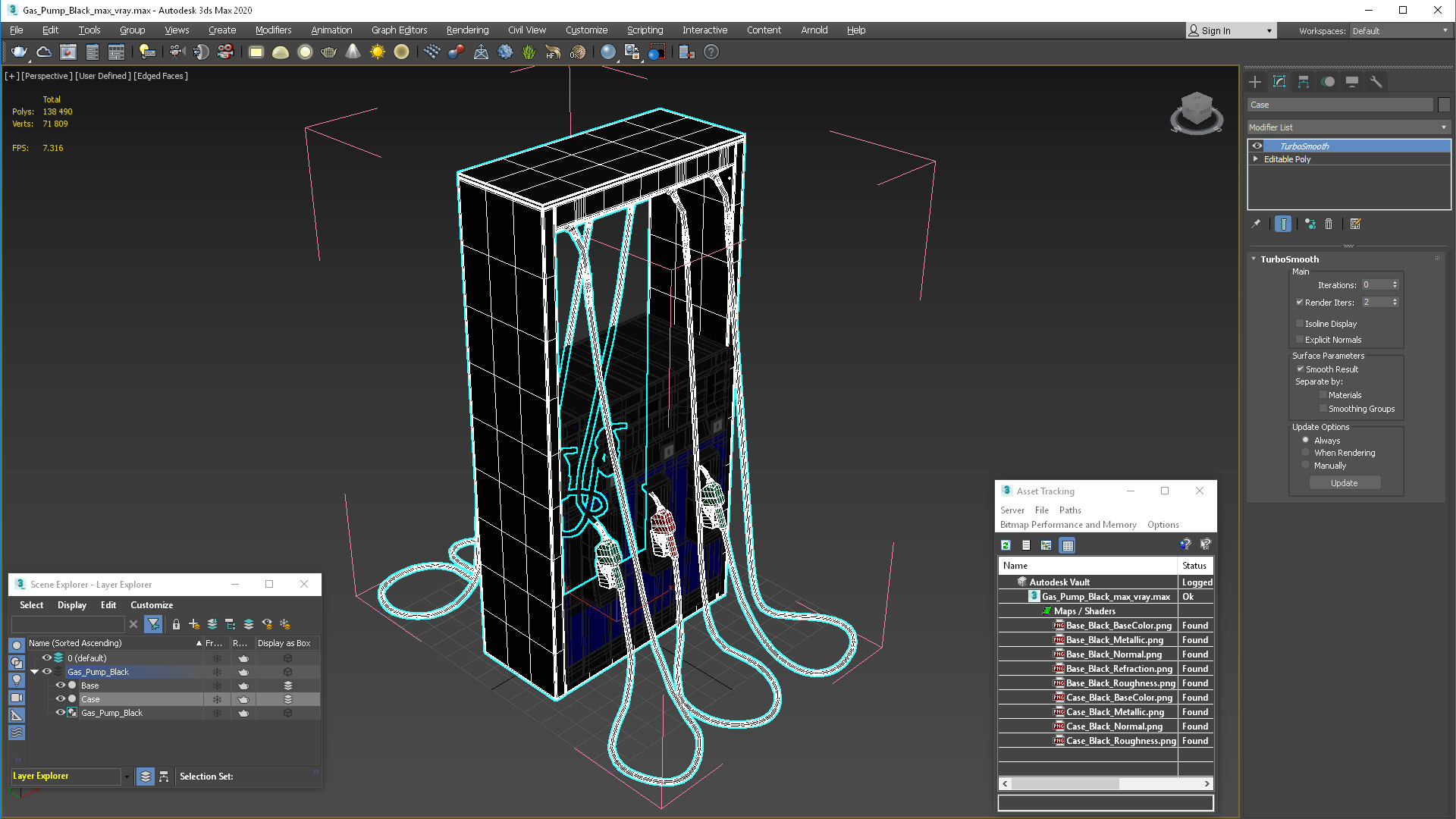This screenshot has width=1456, height=819.
Task: Enable Separate by Materials checkbox
Action: coord(1323,395)
